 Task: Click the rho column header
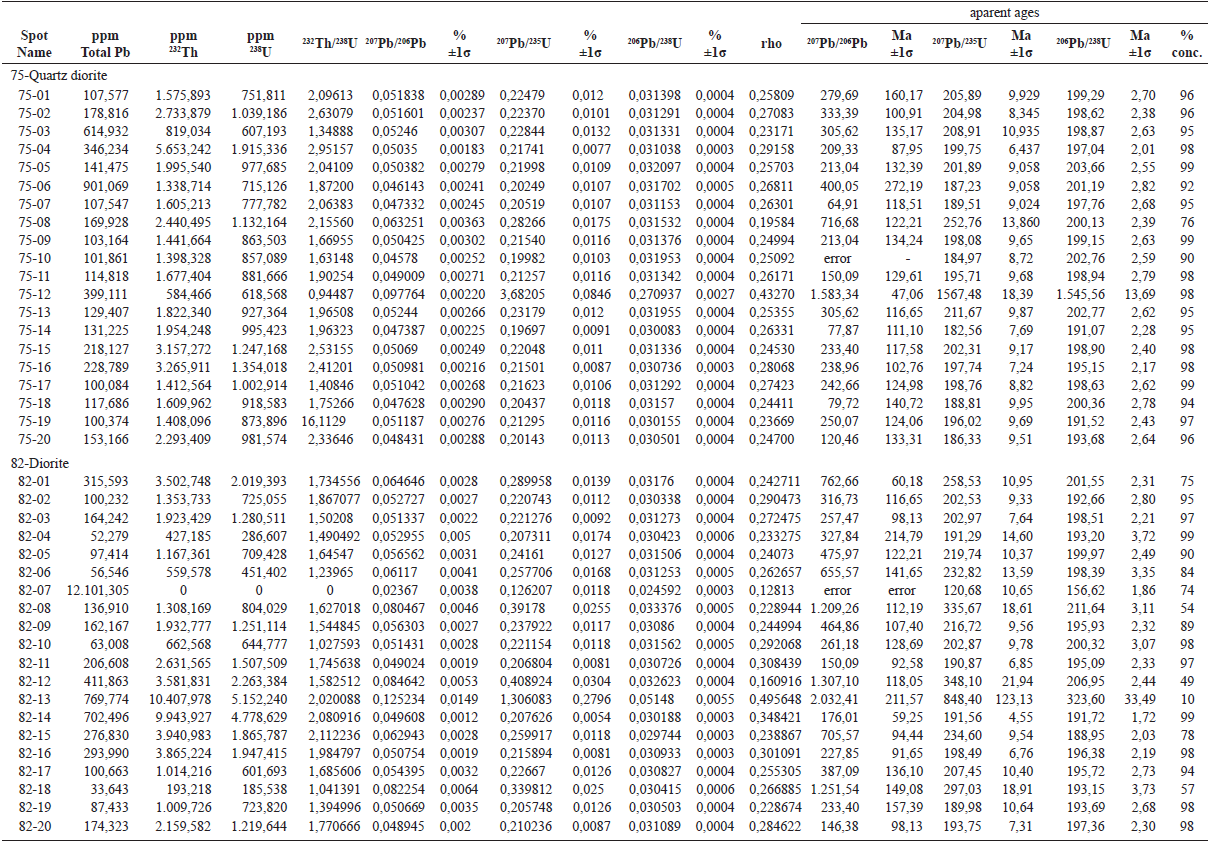pyautogui.click(x=770, y=43)
